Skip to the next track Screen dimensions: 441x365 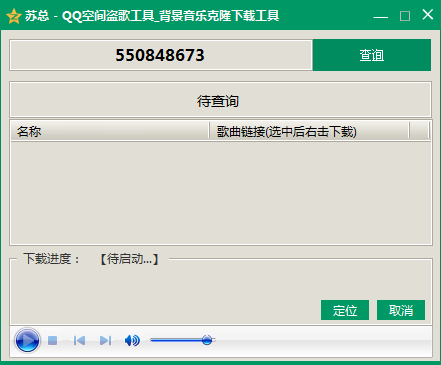105,340
